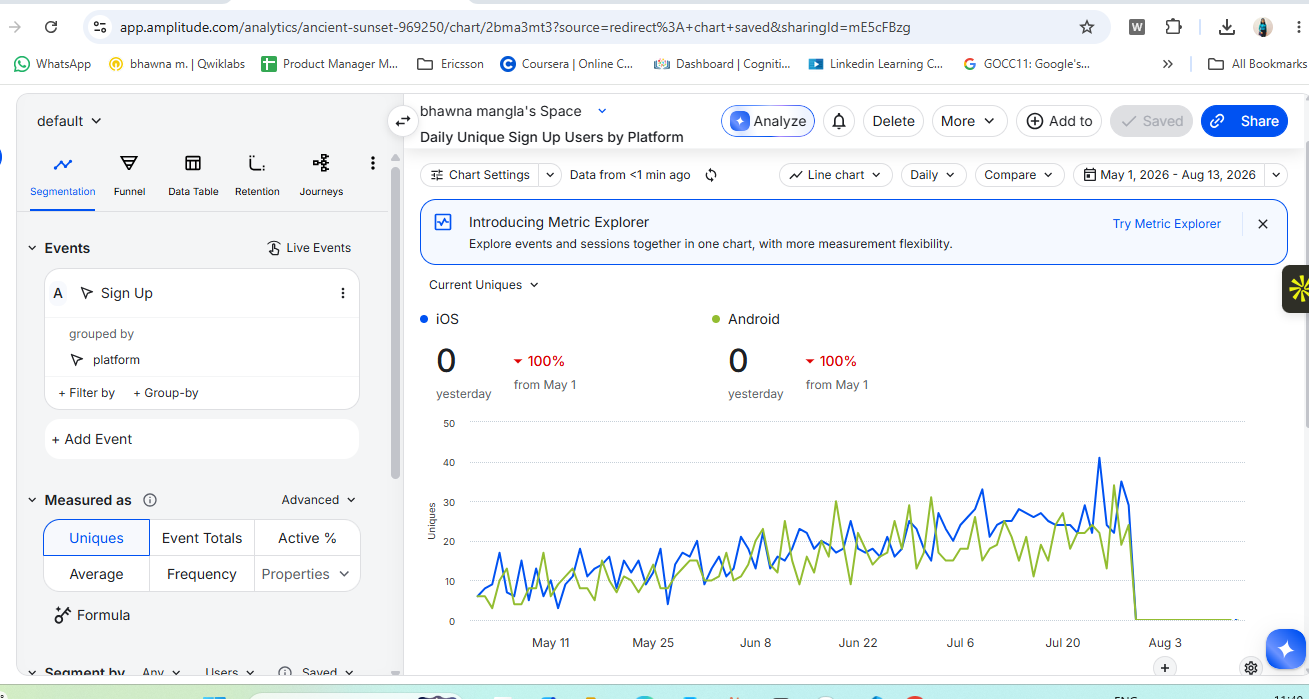Toggle the Android series legend
The width and height of the screenshot is (1309, 699).
[745, 319]
